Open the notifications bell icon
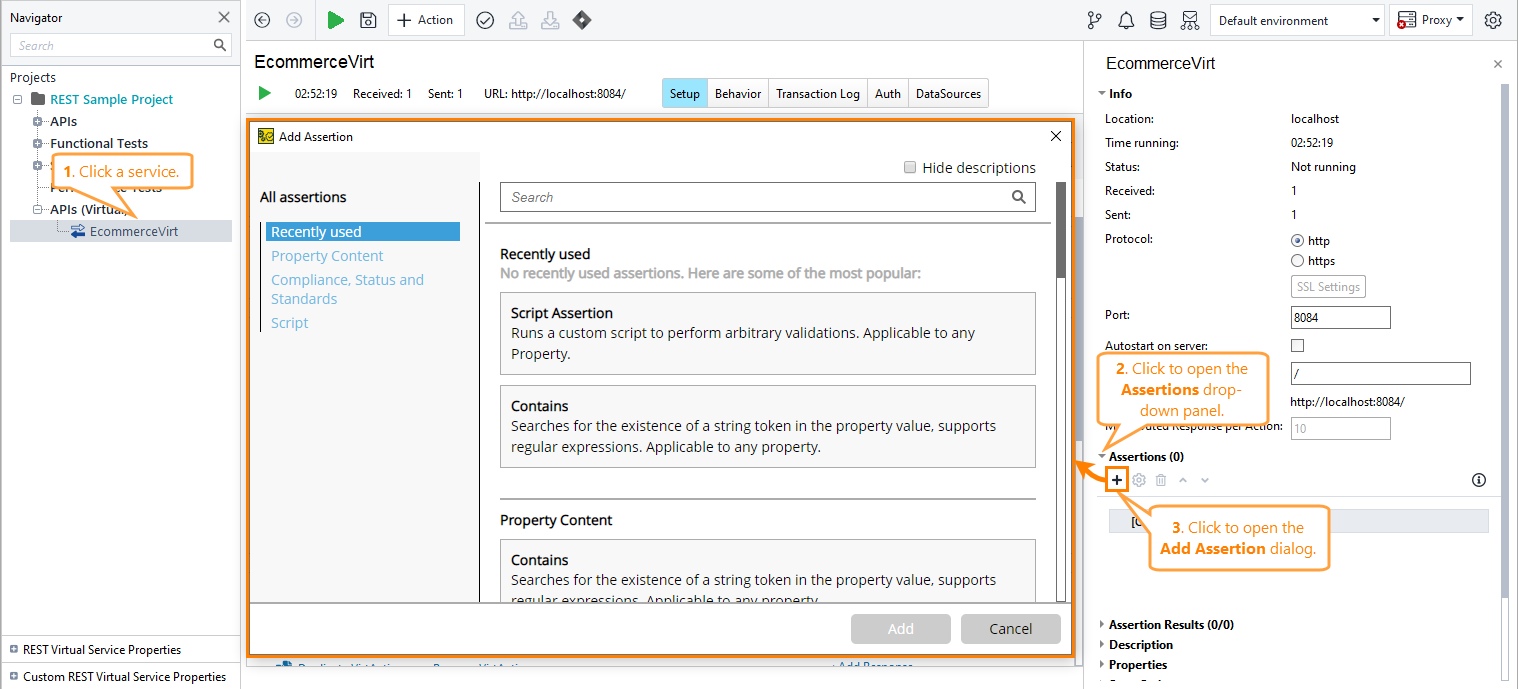Screen dimensions: 1518x689 1126,20
